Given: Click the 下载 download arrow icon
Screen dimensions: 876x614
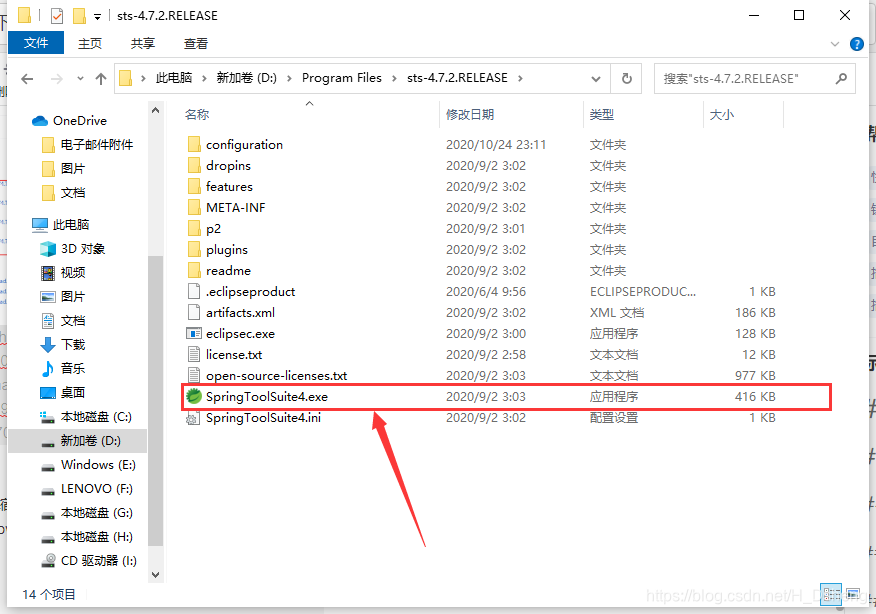Looking at the screenshot, I should click(48, 345).
